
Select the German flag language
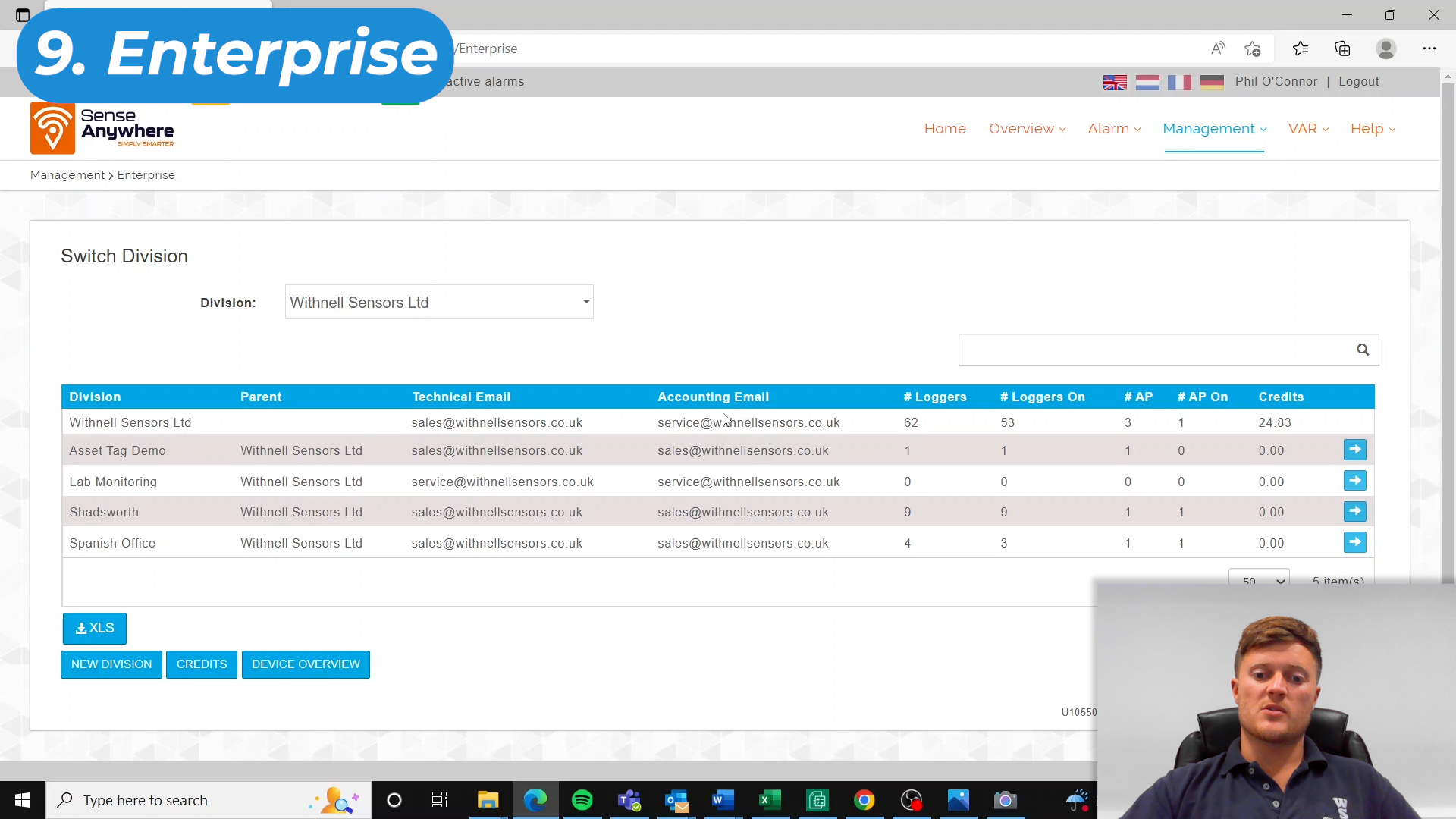(1212, 83)
